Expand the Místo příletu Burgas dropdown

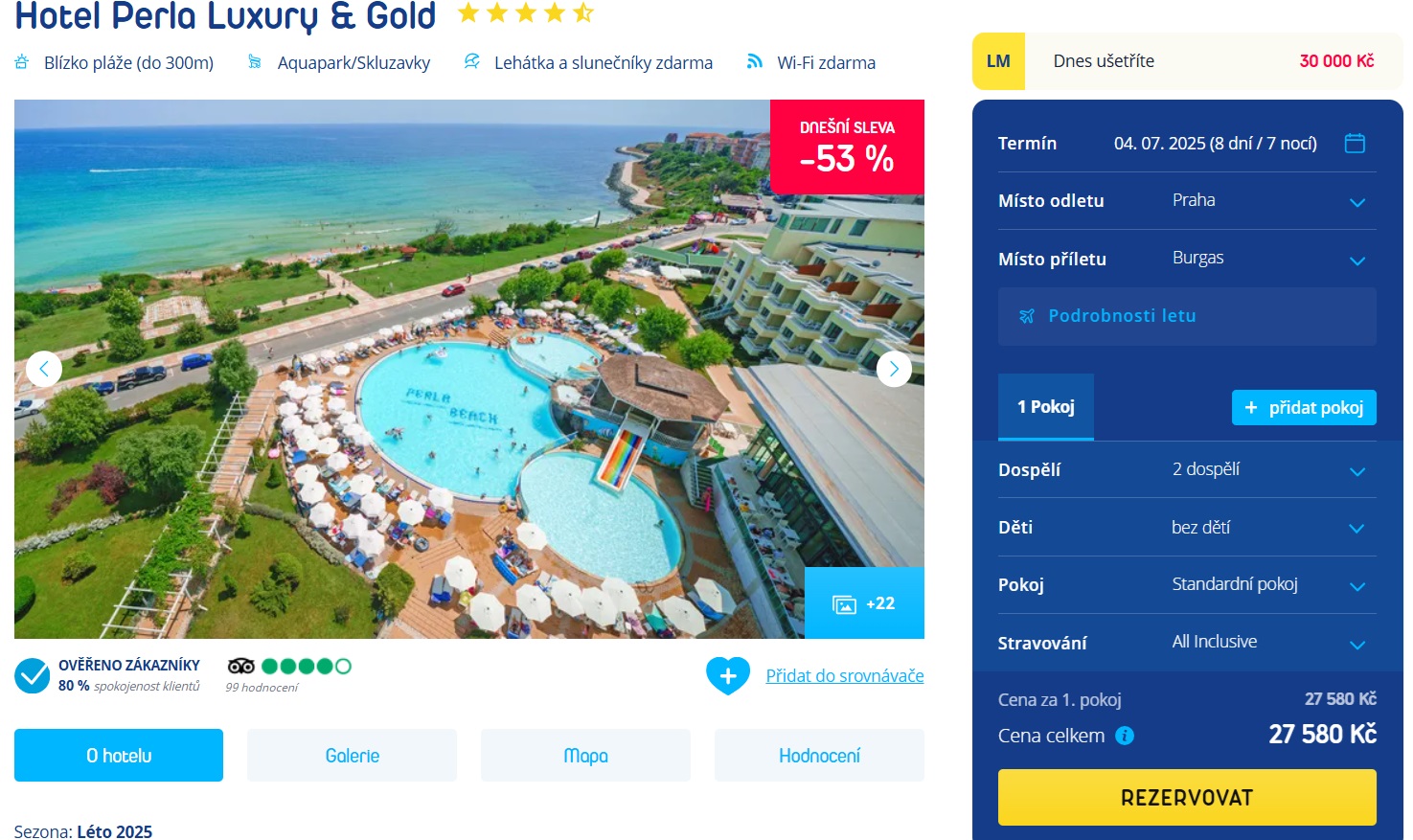click(x=1187, y=259)
